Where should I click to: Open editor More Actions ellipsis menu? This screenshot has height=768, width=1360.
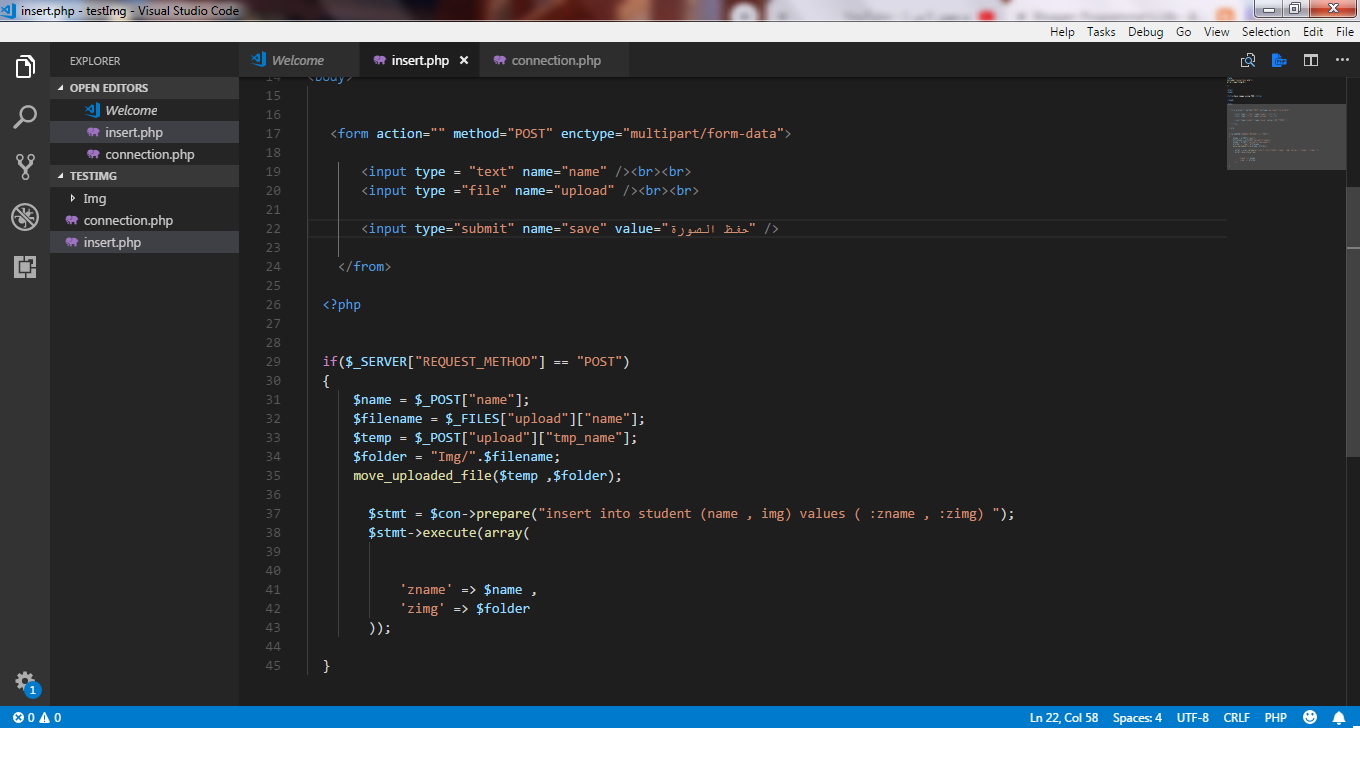1343,60
